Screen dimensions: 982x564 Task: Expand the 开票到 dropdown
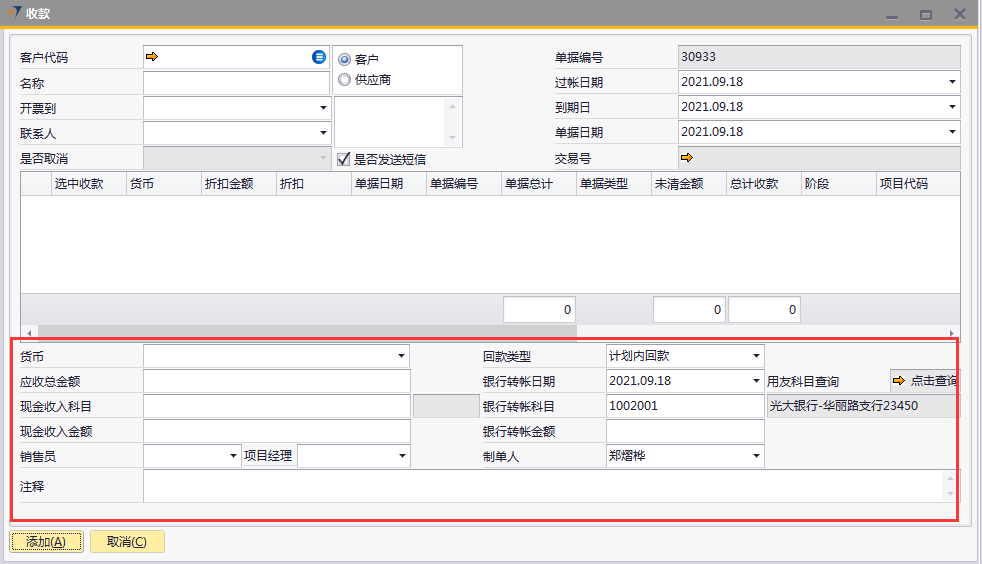[323, 107]
